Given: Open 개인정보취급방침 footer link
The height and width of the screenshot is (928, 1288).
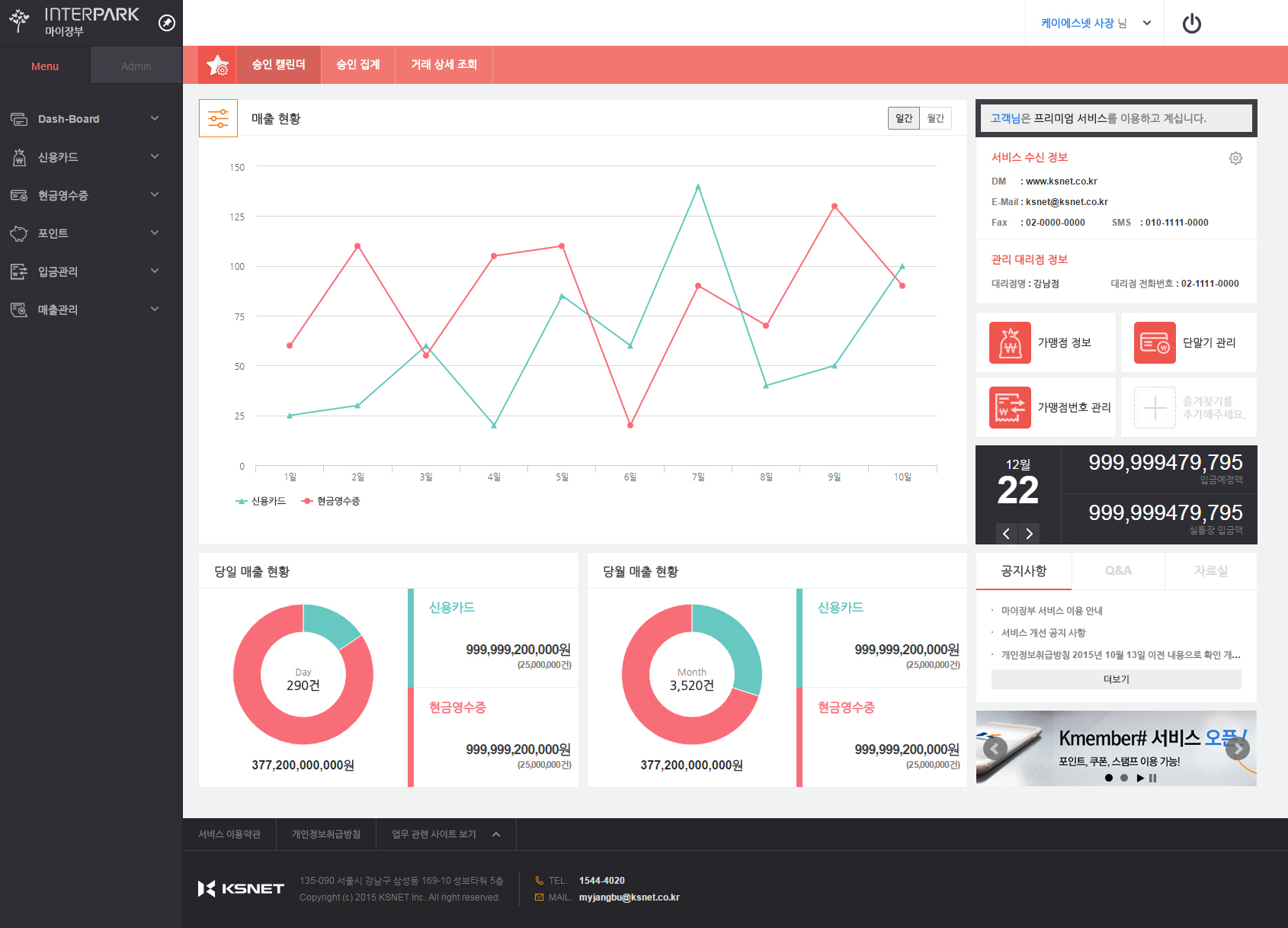Looking at the screenshot, I should coord(326,834).
